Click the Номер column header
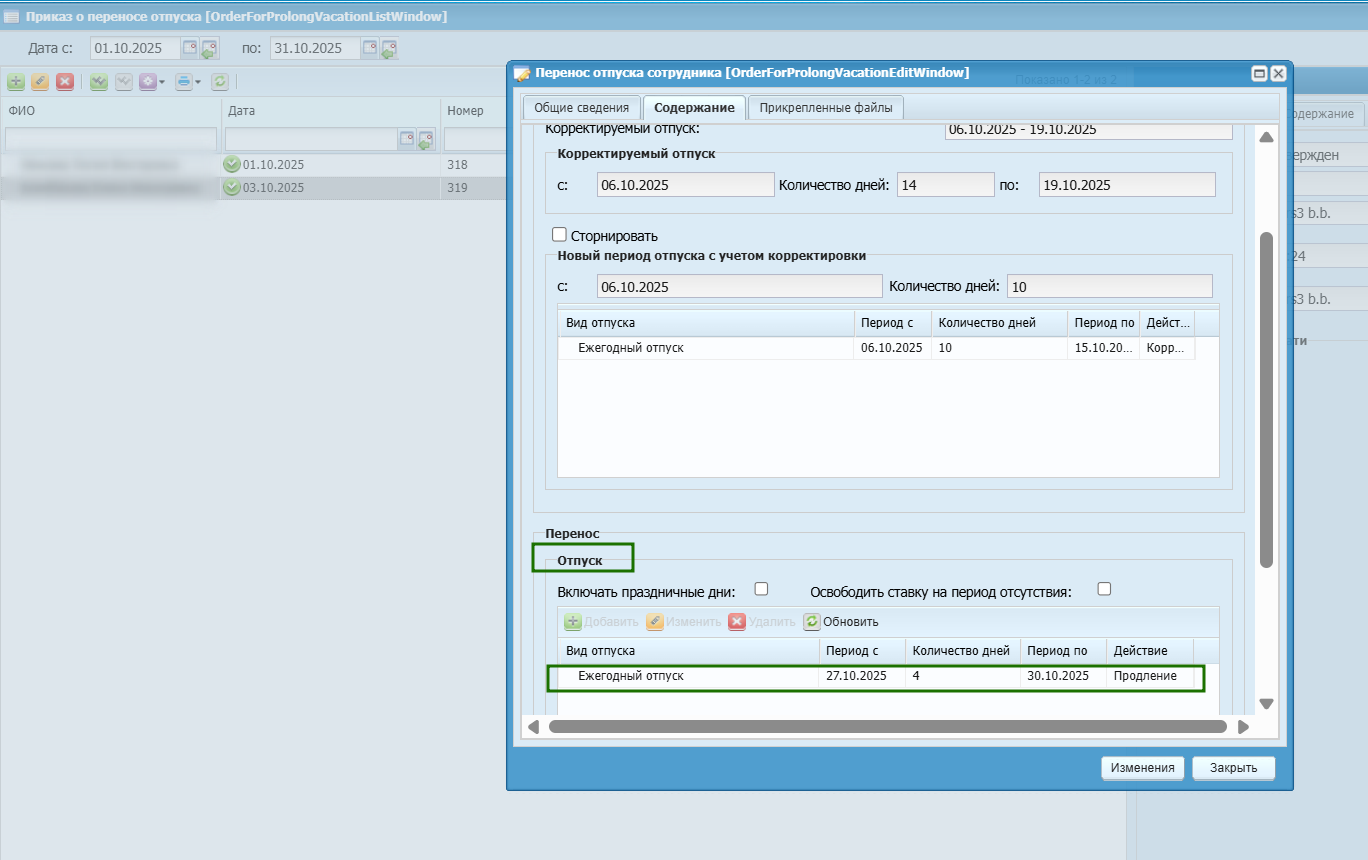Viewport: 1368px width, 860px height. click(475, 111)
